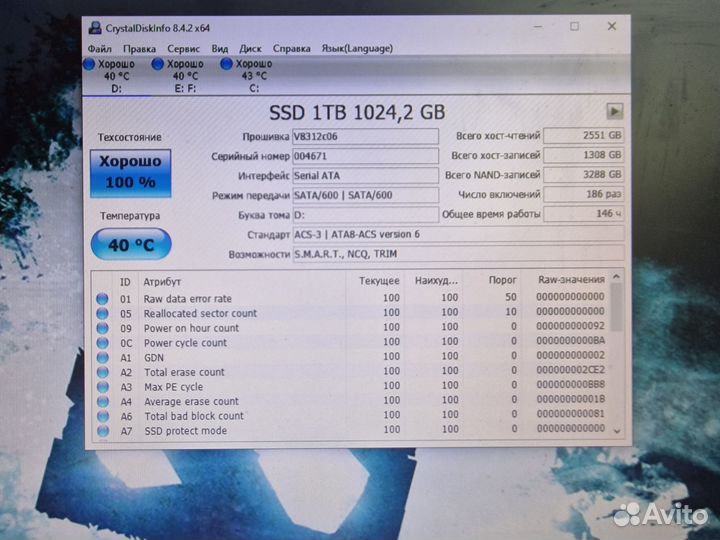Click the Стандарт field ACS-3
720x540 pixels.
[x=458, y=235]
